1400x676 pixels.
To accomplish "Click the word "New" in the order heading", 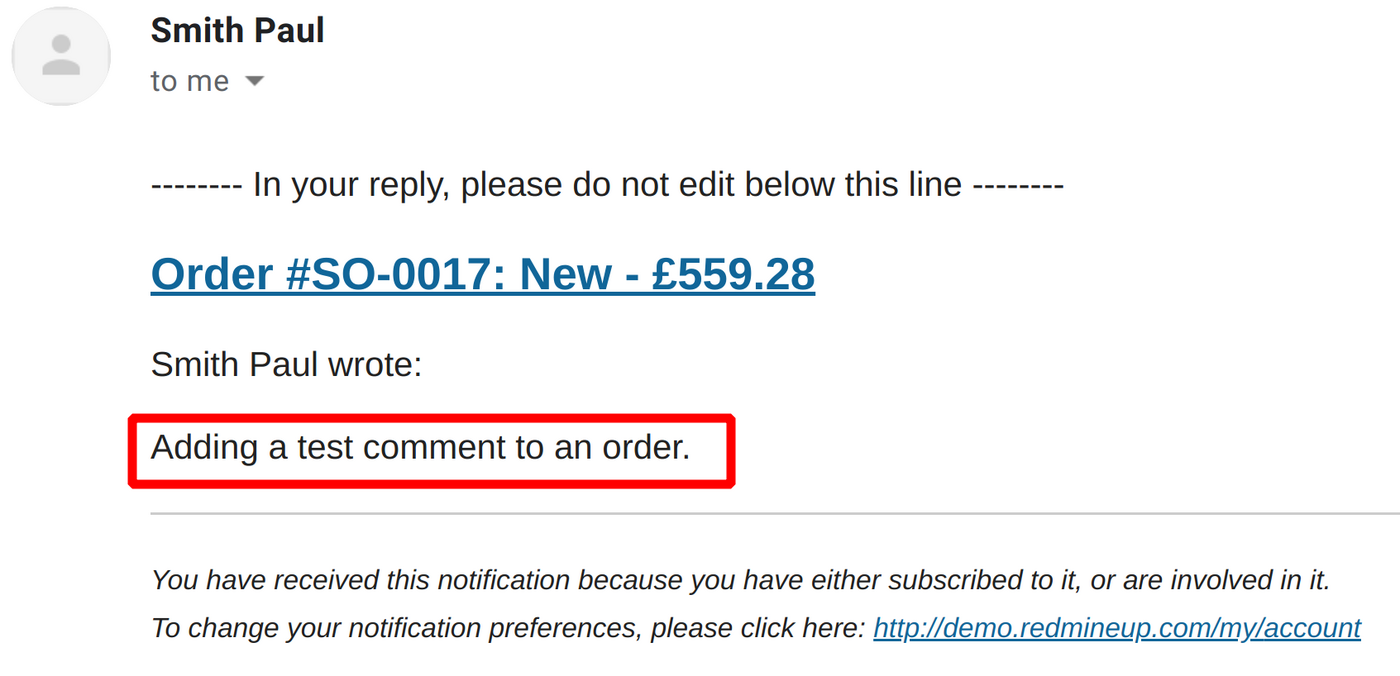I will point(565,274).
